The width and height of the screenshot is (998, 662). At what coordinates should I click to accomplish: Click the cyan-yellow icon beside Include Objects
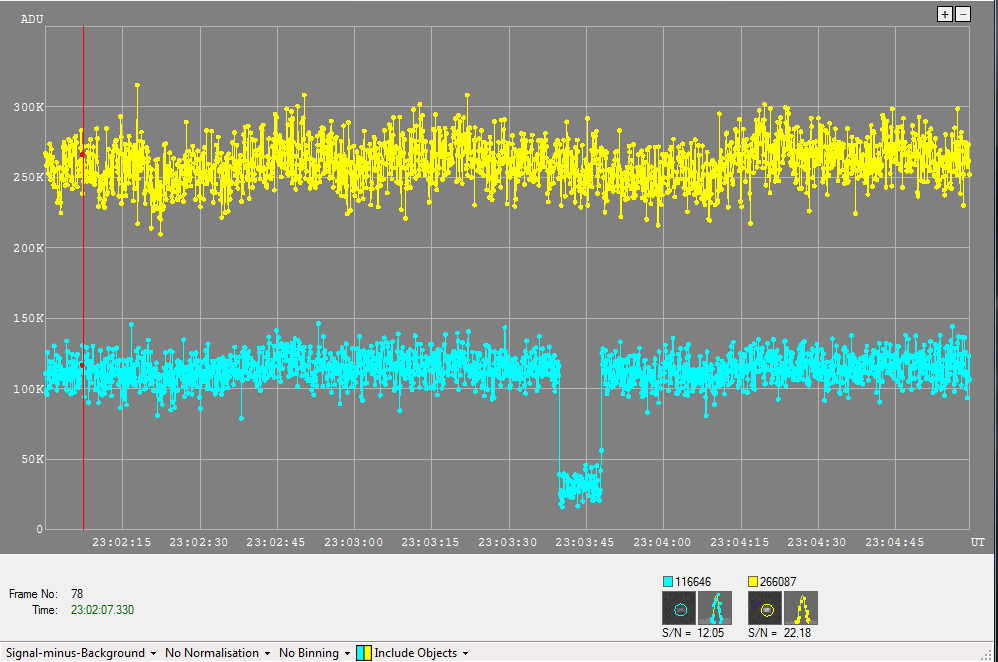point(364,653)
